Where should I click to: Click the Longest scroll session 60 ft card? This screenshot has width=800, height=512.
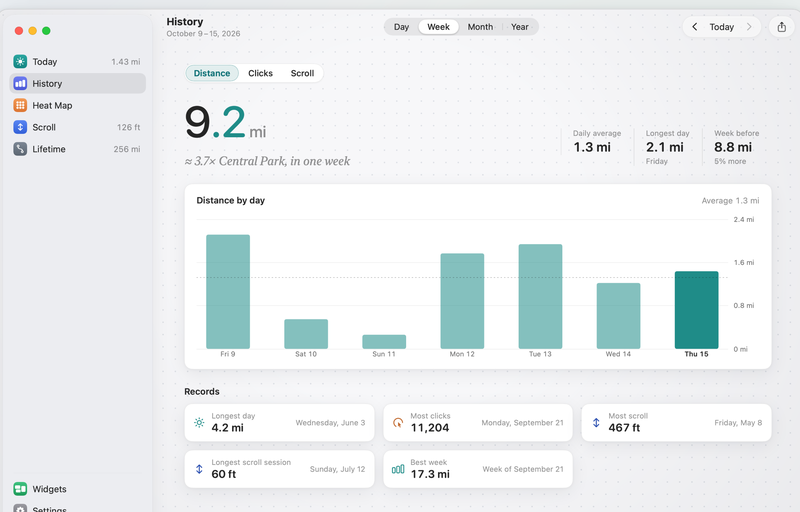pyautogui.click(x=279, y=469)
